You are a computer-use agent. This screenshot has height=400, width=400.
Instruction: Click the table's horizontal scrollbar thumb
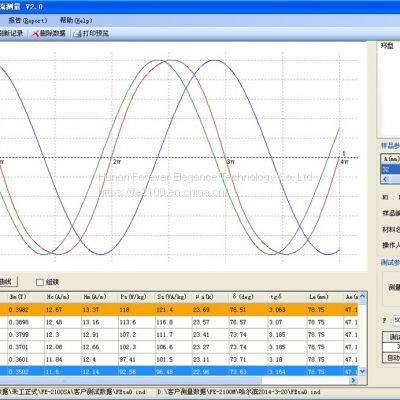[131, 380]
